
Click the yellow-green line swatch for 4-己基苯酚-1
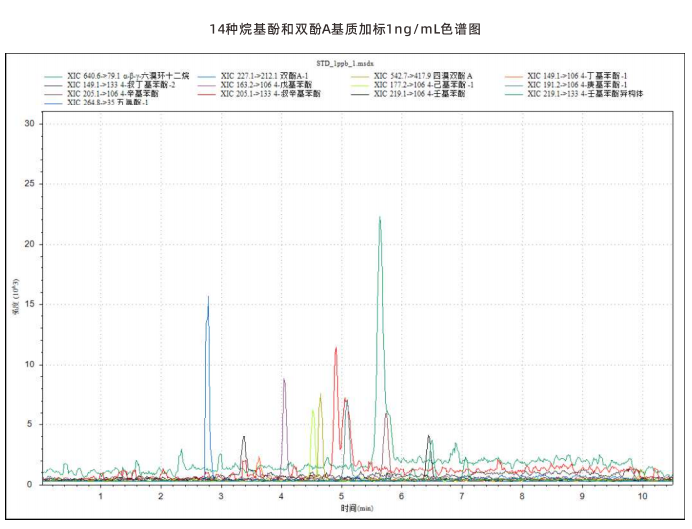click(x=361, y=85)
